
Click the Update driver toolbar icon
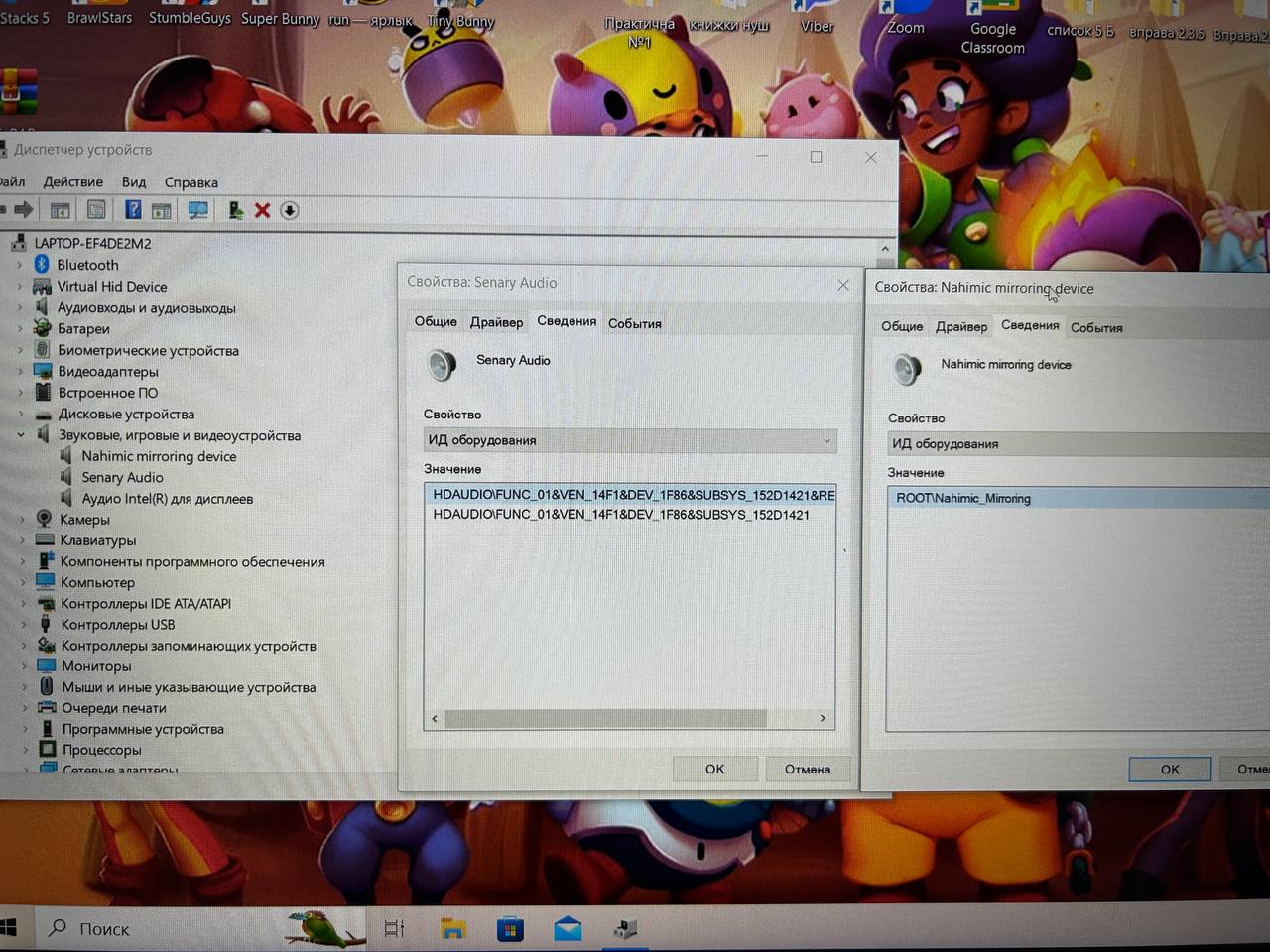click(236, 210)
